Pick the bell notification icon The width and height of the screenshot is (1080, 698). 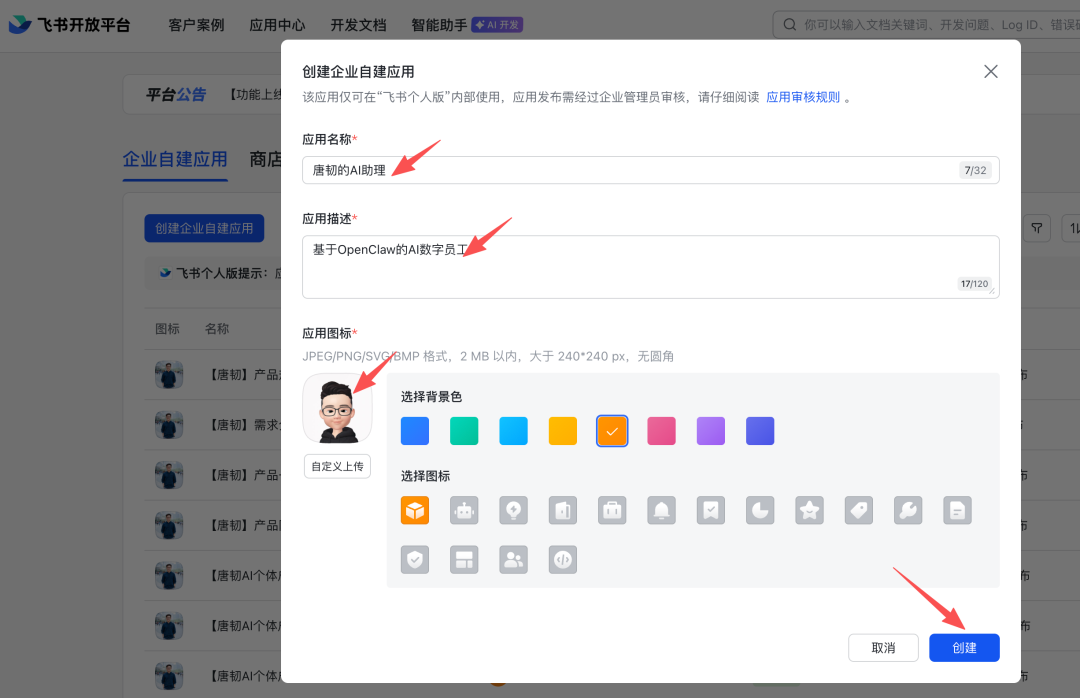coord(661,510)
